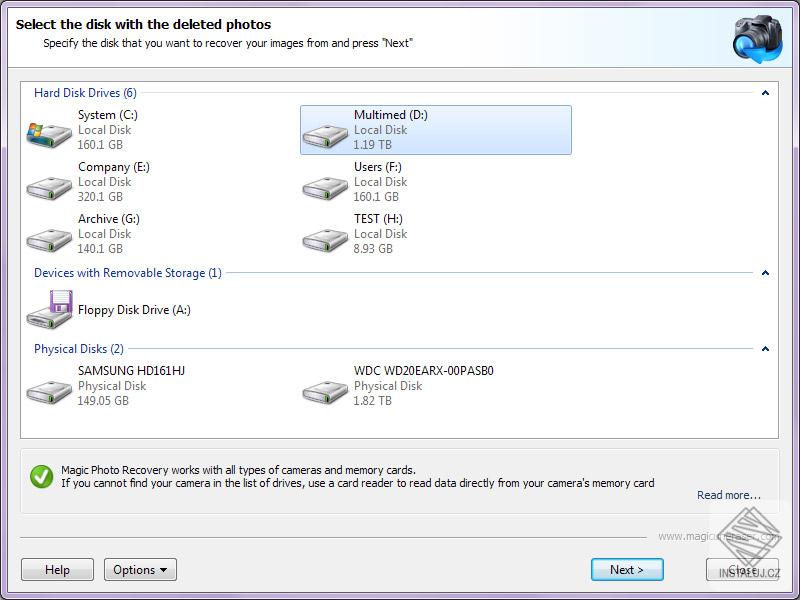Collapse the Physical Disks section

point(765,348)
